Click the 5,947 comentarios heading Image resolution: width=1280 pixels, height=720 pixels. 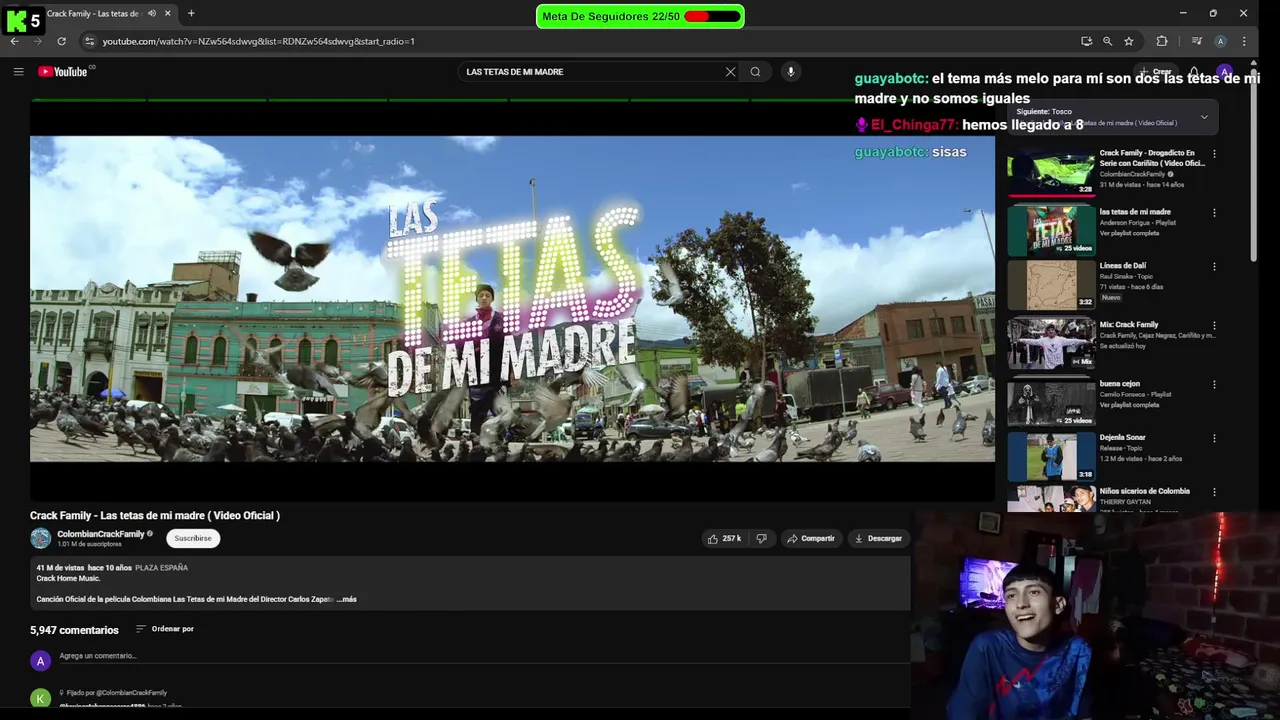(74, 630)
